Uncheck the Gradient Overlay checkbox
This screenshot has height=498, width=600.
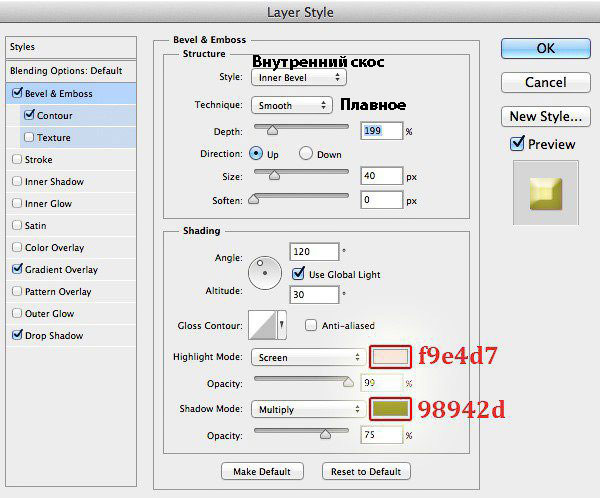coord(17,269)
